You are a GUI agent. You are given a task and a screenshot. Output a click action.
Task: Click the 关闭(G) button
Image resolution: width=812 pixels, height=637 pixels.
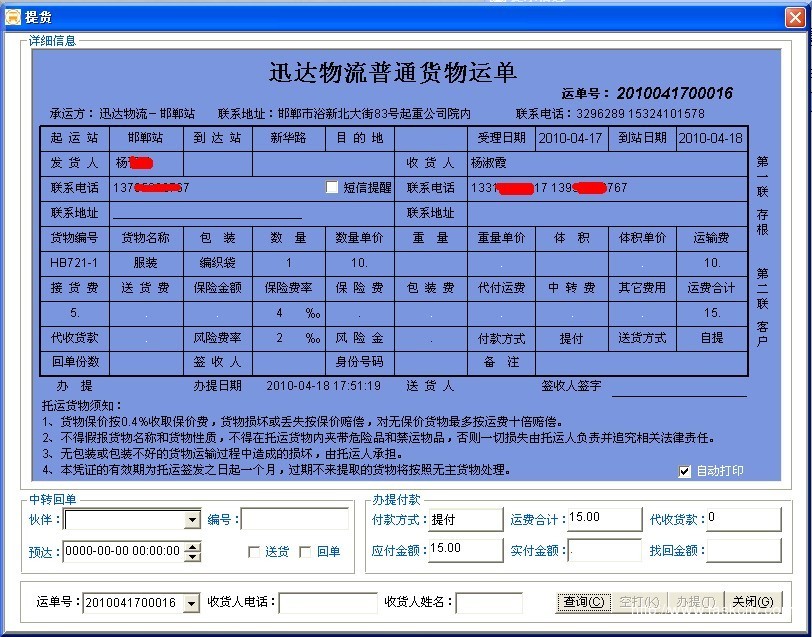pos(751,602)
